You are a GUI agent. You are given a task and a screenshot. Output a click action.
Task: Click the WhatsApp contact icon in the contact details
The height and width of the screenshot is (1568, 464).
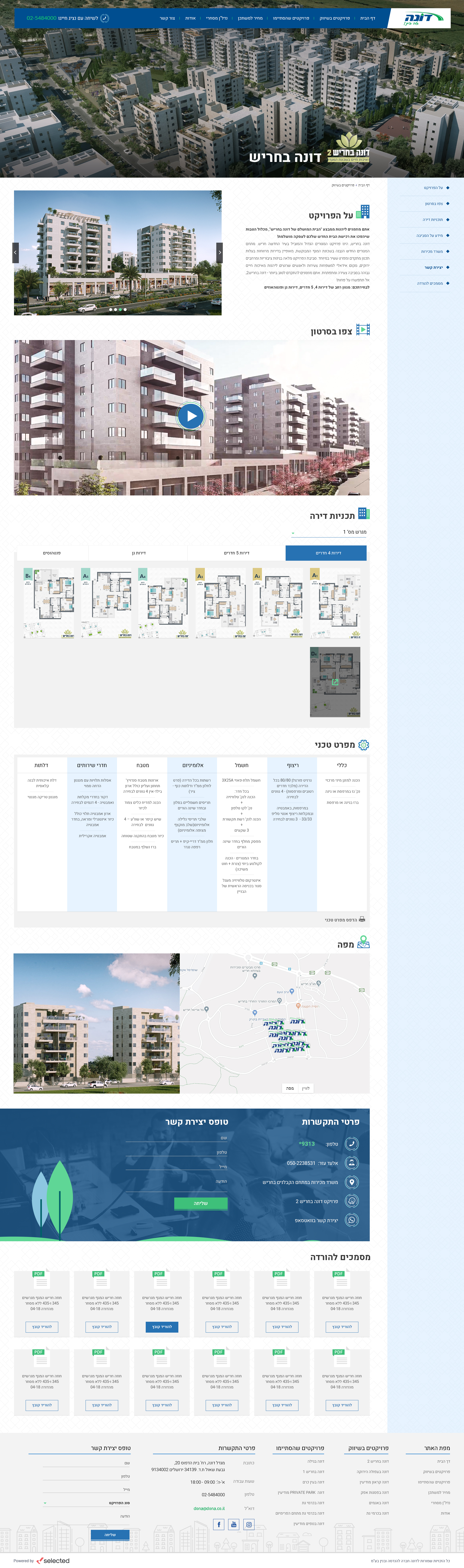point(351,1220)
